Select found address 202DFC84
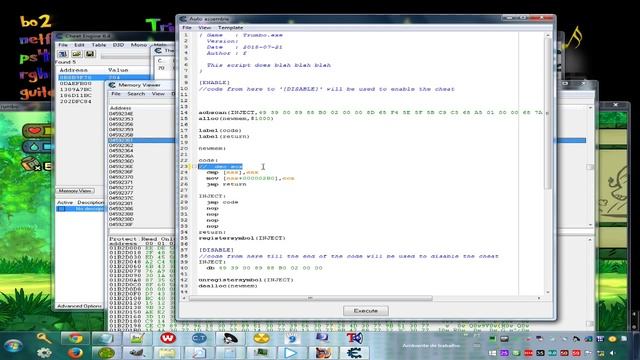Screen dimensions: 640x360 coord(76,101)
